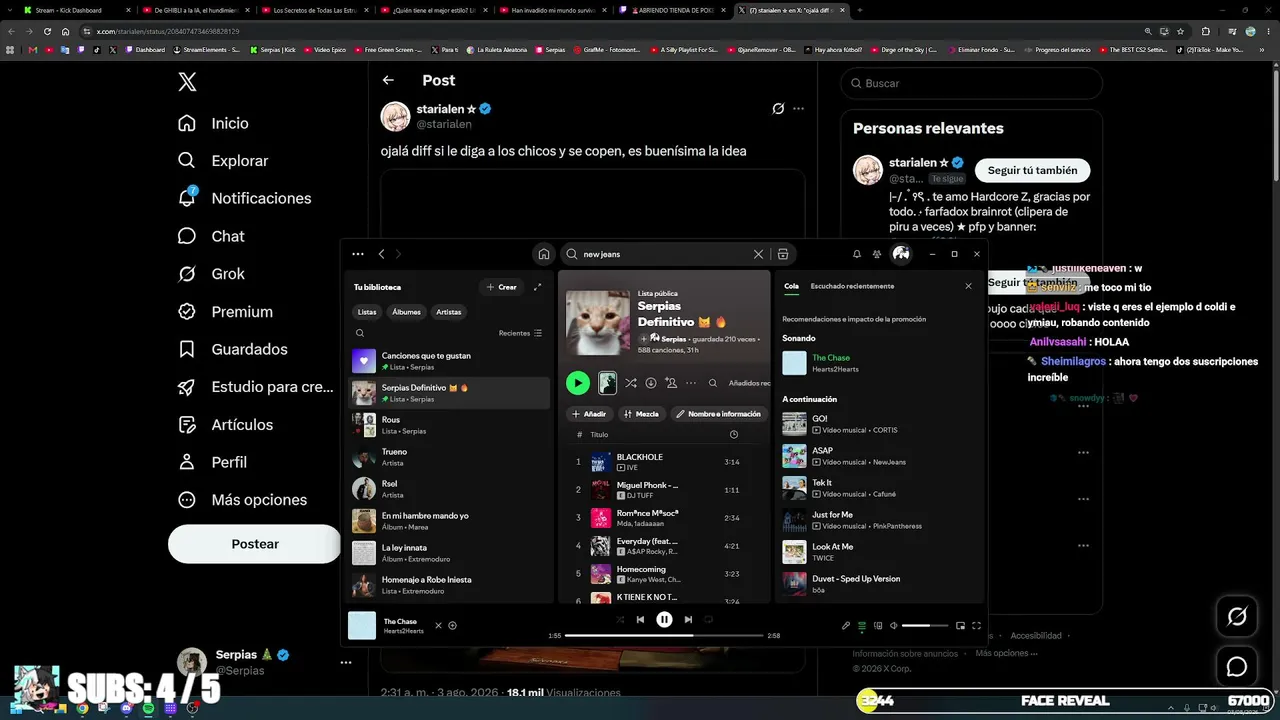Enter Spotify fullscreen mode

[977, 626]
